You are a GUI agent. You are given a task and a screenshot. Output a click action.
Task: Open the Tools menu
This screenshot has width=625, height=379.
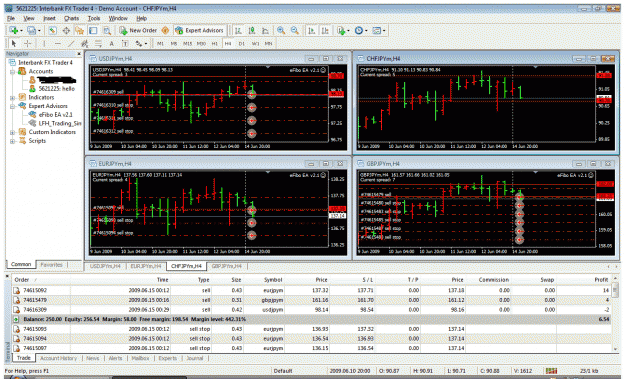(x=94, y=18)
